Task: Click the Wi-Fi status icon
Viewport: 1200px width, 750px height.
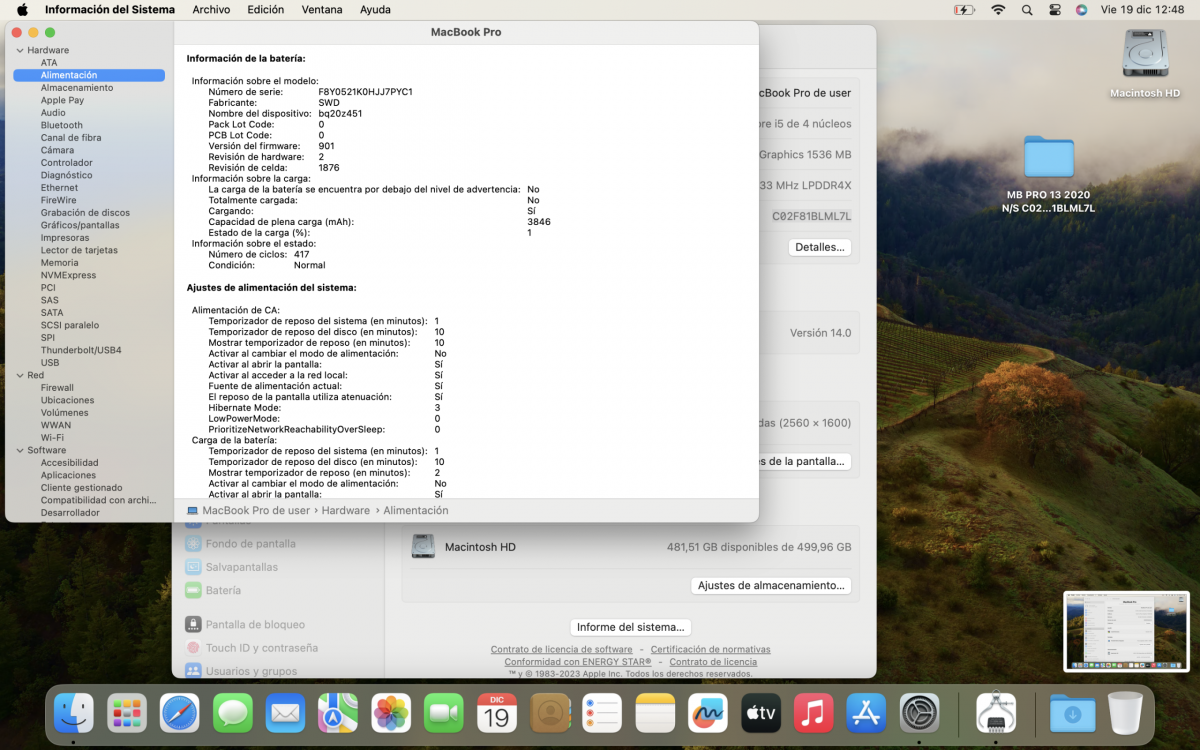Action: pos(998,10)
